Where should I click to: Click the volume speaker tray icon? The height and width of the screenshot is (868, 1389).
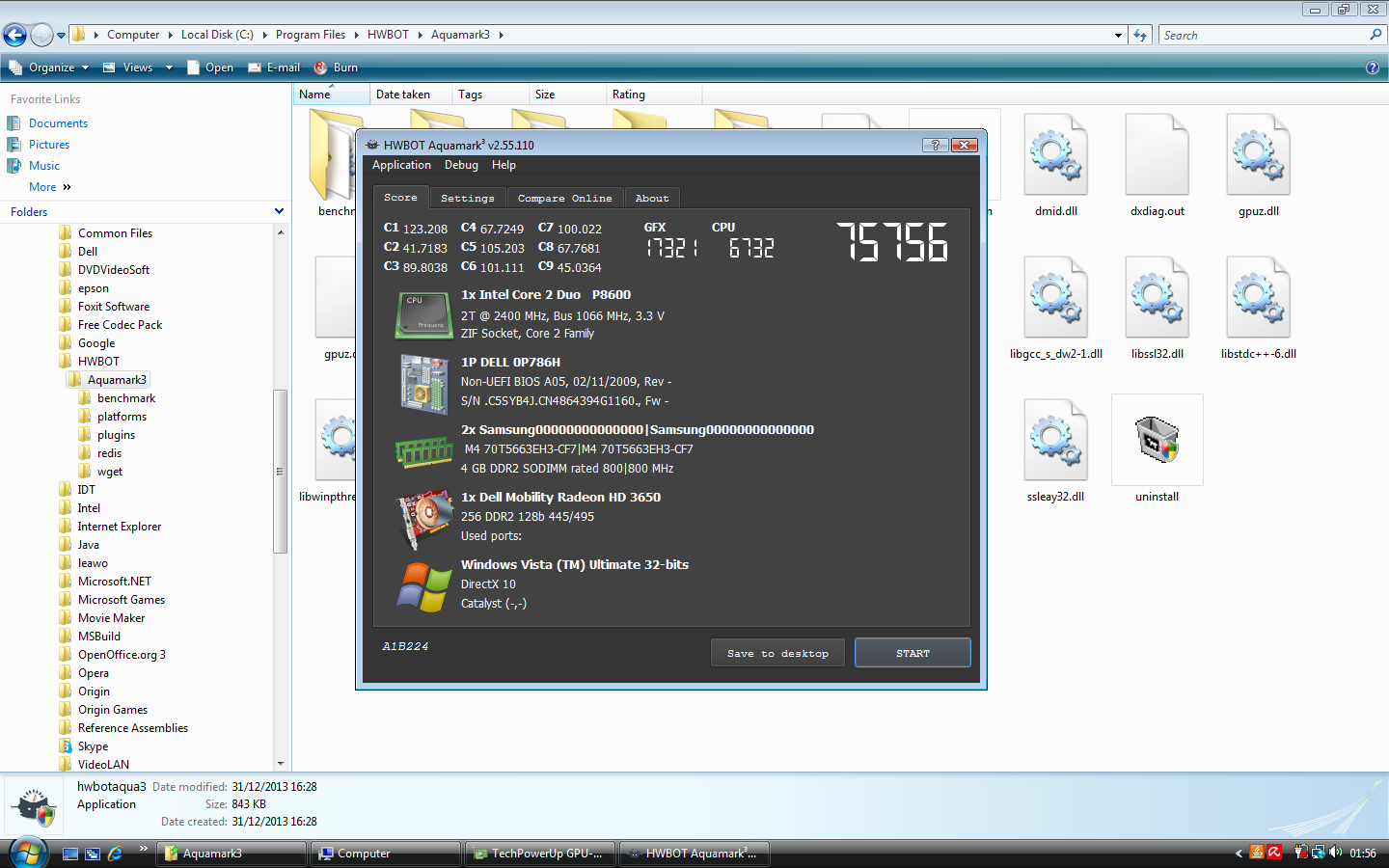click(1336, 853)
